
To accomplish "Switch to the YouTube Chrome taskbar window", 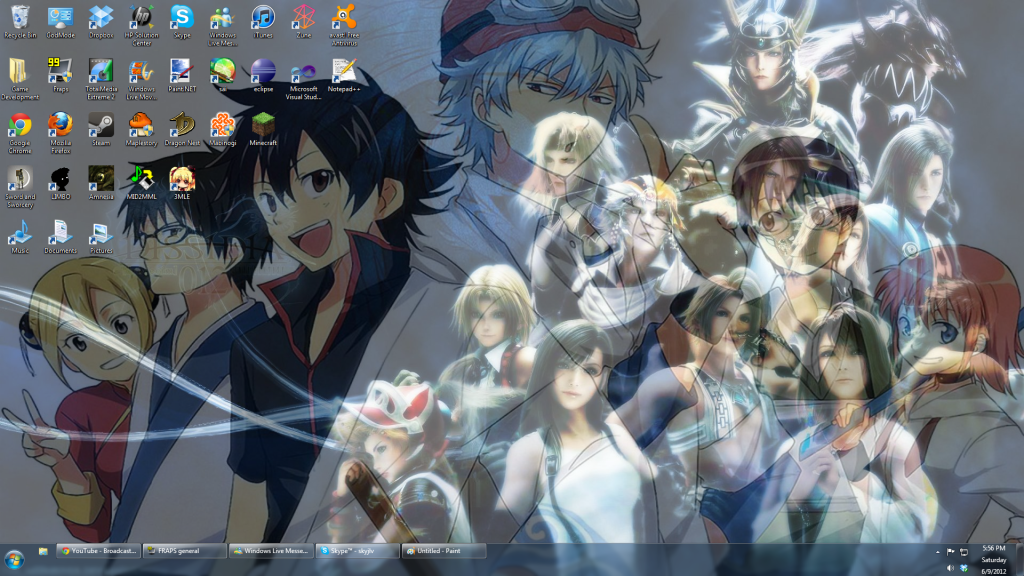I will click(x=98, y=551).
